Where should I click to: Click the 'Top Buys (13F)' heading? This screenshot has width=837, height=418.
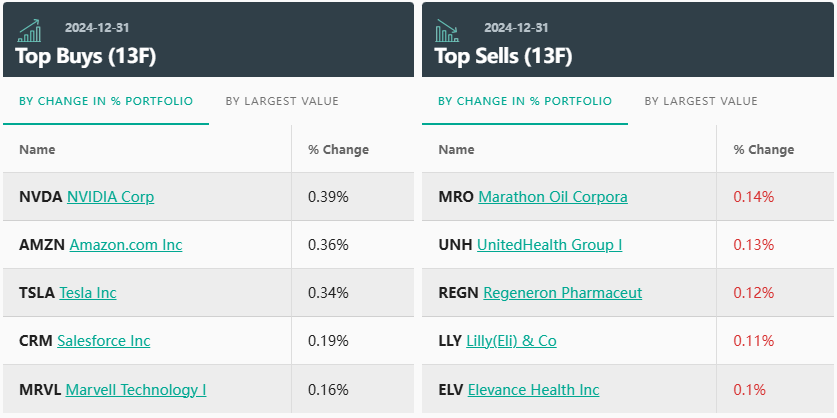tap(85, 56)
